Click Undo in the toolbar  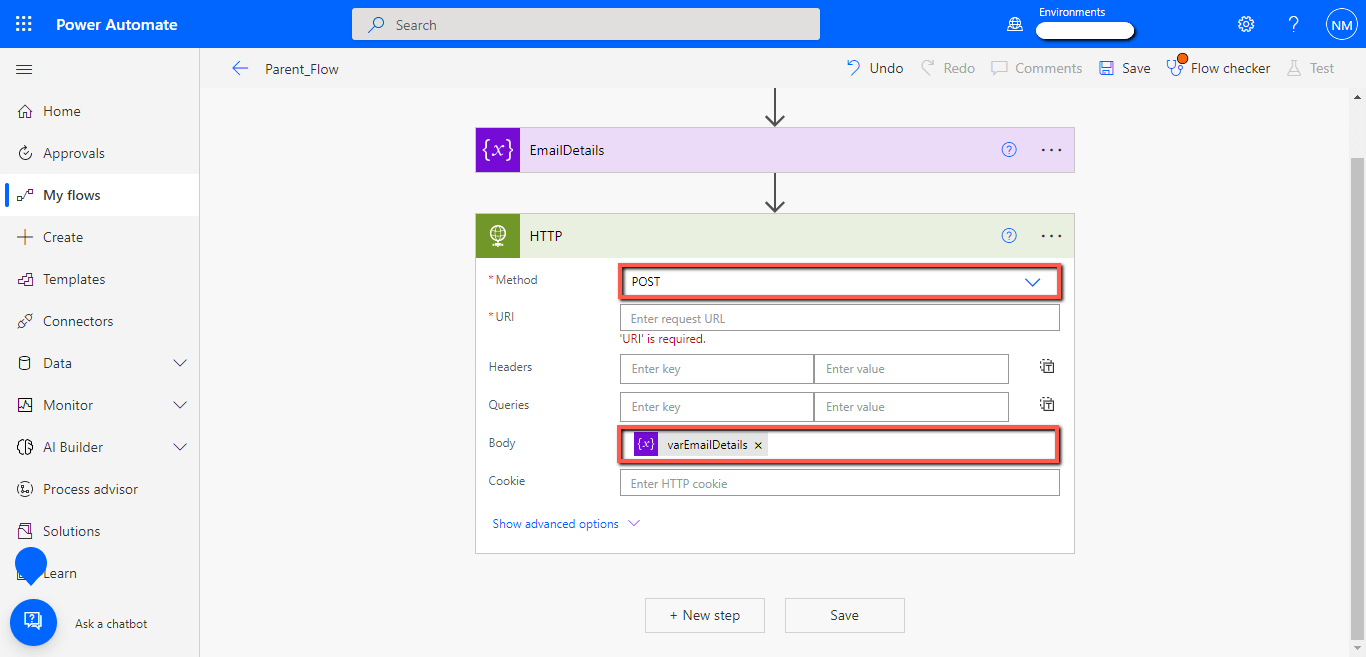pos(875,68)
